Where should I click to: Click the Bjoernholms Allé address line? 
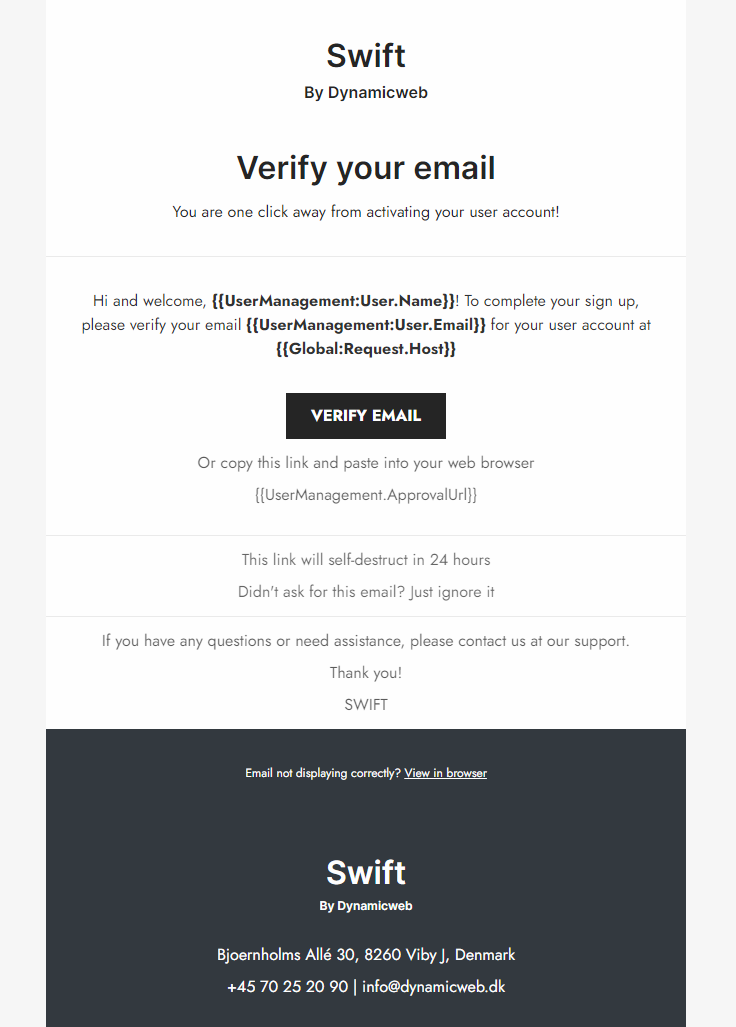click(x=366, y=955)
